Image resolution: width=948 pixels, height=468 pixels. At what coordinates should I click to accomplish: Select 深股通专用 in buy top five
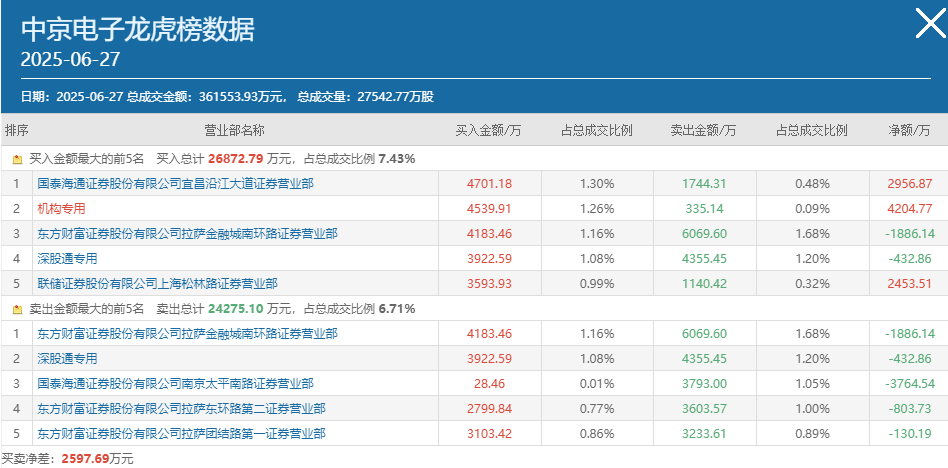67,259
